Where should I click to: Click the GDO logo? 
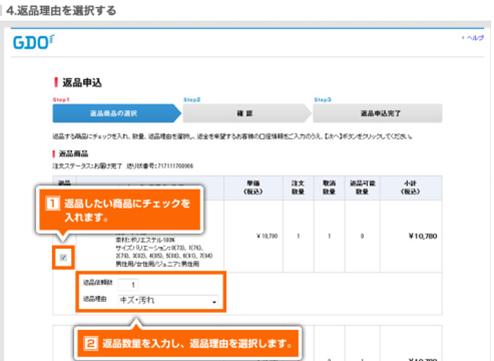click(33, 42)
